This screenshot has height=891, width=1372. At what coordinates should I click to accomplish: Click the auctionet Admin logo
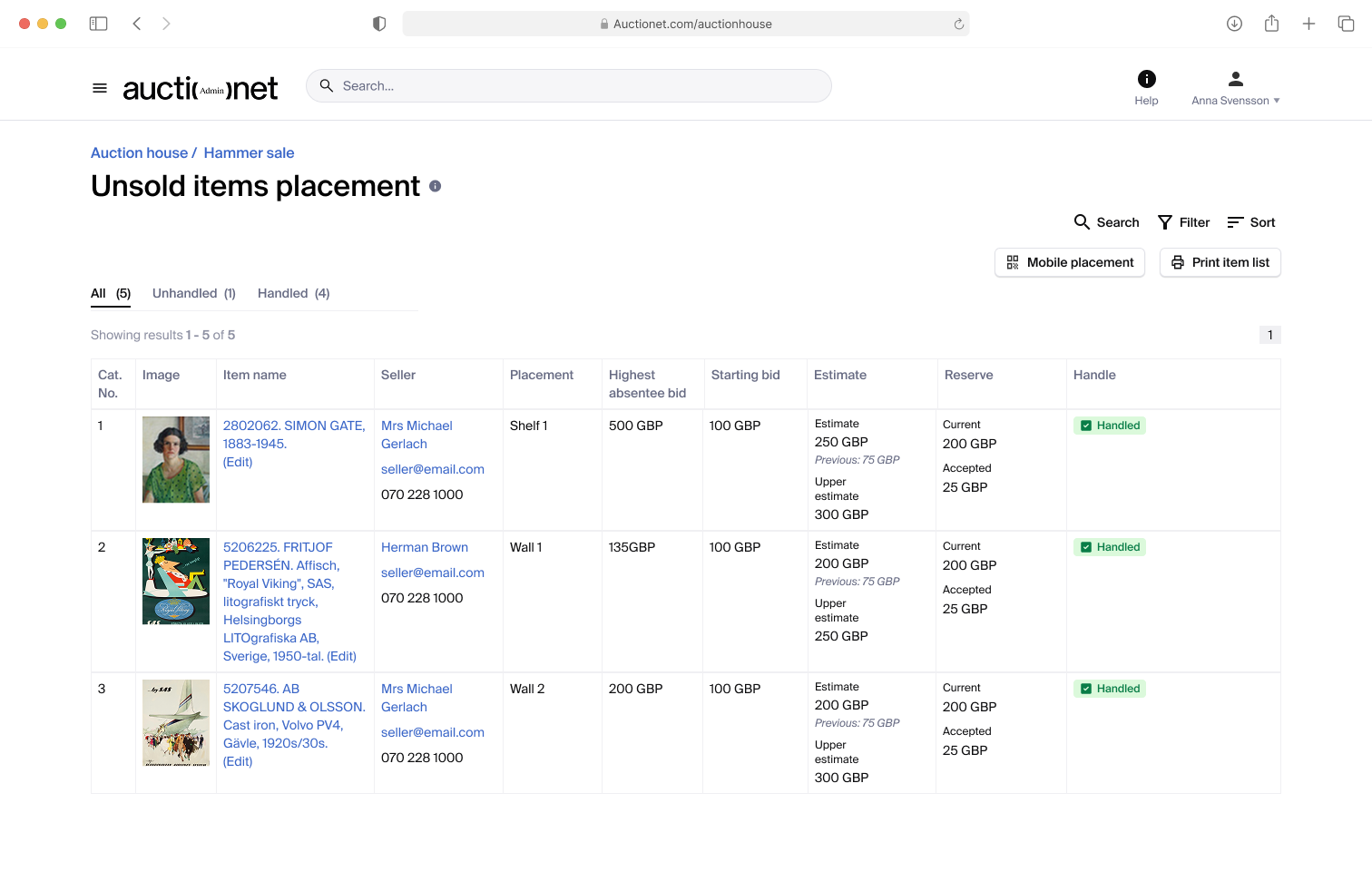201,88
